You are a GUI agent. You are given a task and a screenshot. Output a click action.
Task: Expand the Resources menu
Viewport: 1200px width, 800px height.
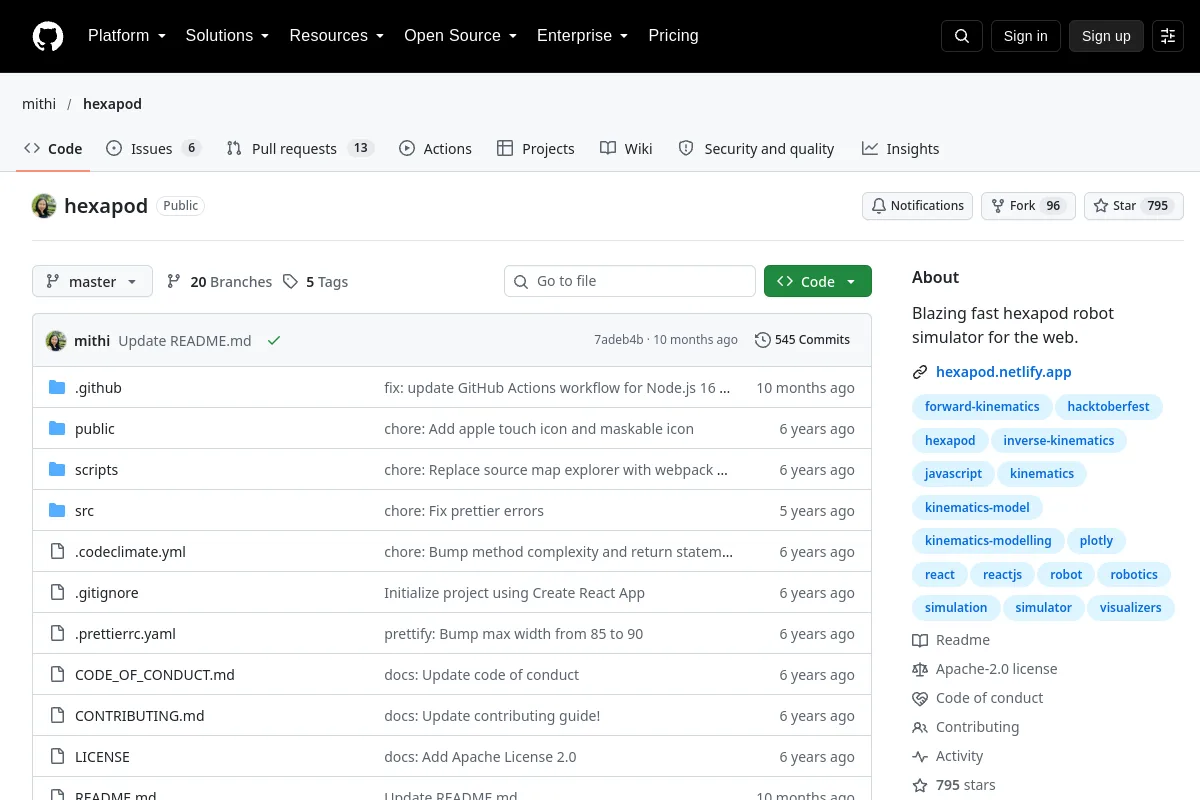pos(337,36)
